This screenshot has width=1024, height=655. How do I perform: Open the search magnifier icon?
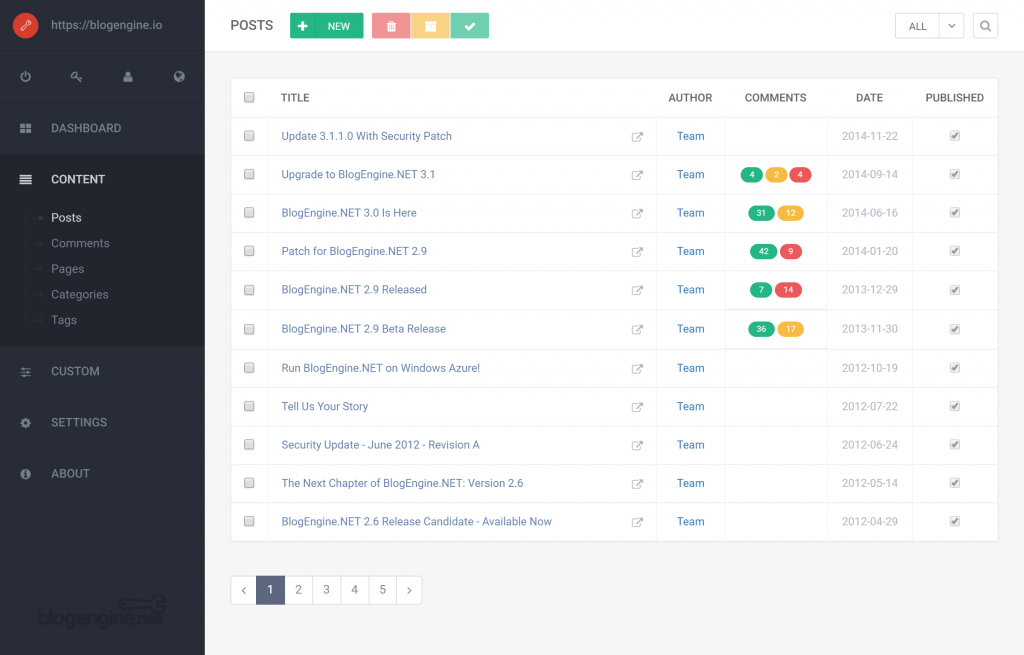click(985, 25)
